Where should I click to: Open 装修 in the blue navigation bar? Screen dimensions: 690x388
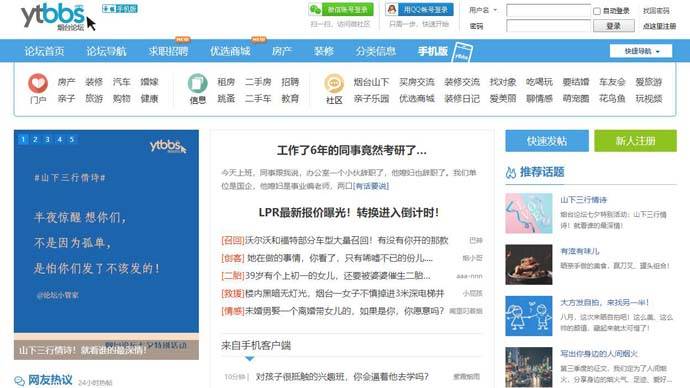tap(323, 51)
